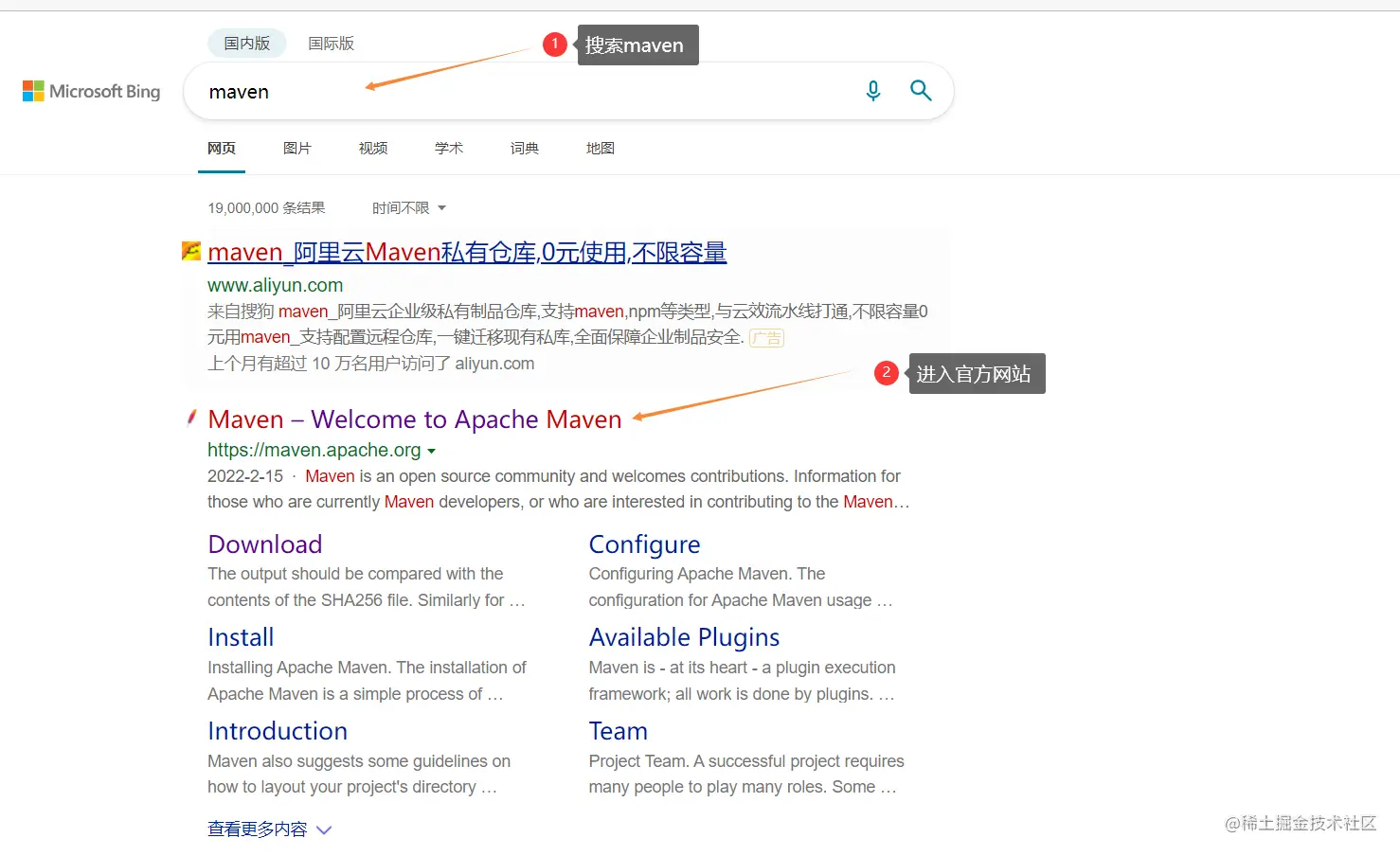The width and height of the screenshot is (1400, 856).
Task: Click the microphone voice search icon
Action: 873,91
